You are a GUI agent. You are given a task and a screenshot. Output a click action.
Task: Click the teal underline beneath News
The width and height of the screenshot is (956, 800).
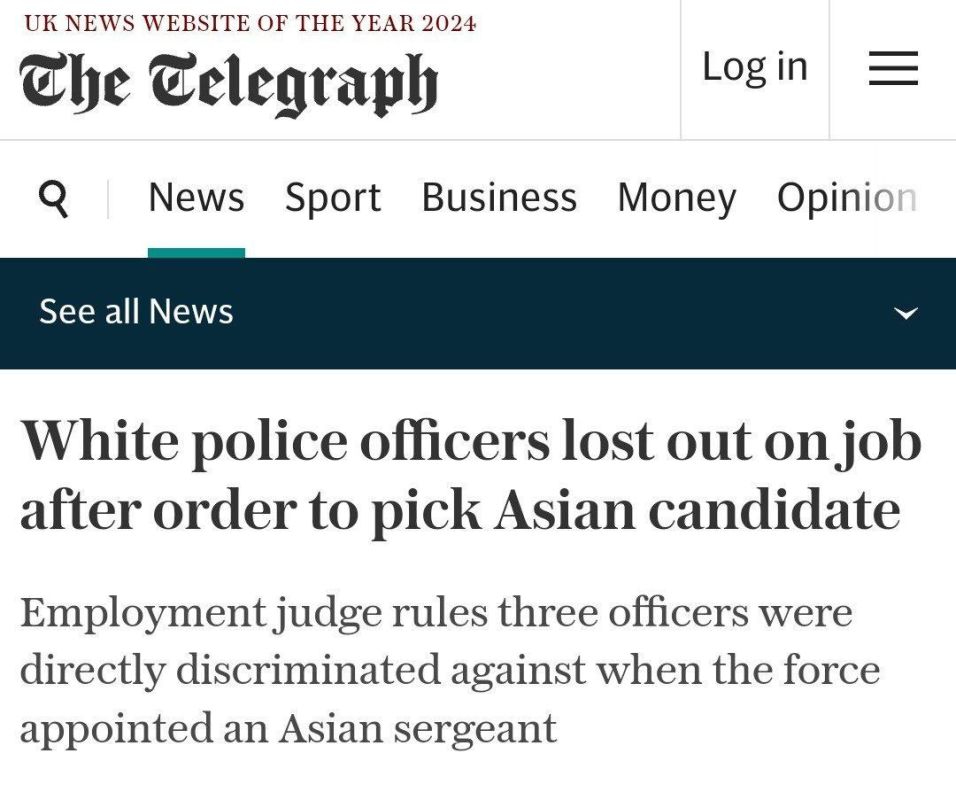coord(196,253)
